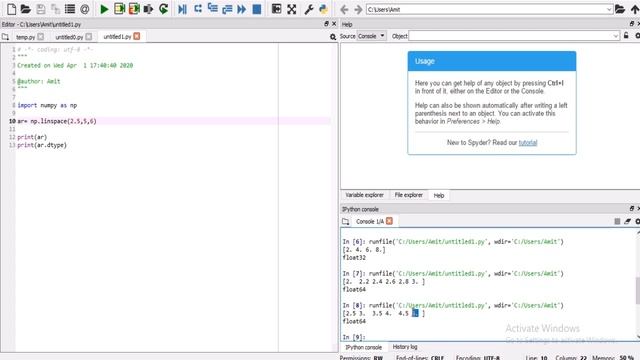Select the Console 1/A tab
Image resolution: width=640 pixels, height=360 pixels.
pos(370,221)
